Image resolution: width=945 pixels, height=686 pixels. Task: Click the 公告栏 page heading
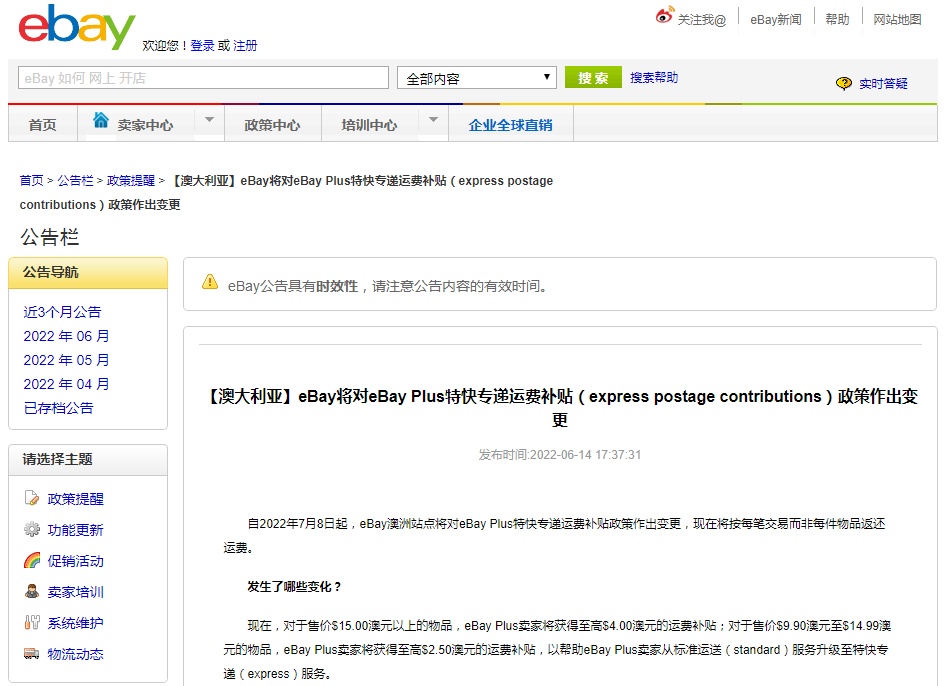coord(49,237)
